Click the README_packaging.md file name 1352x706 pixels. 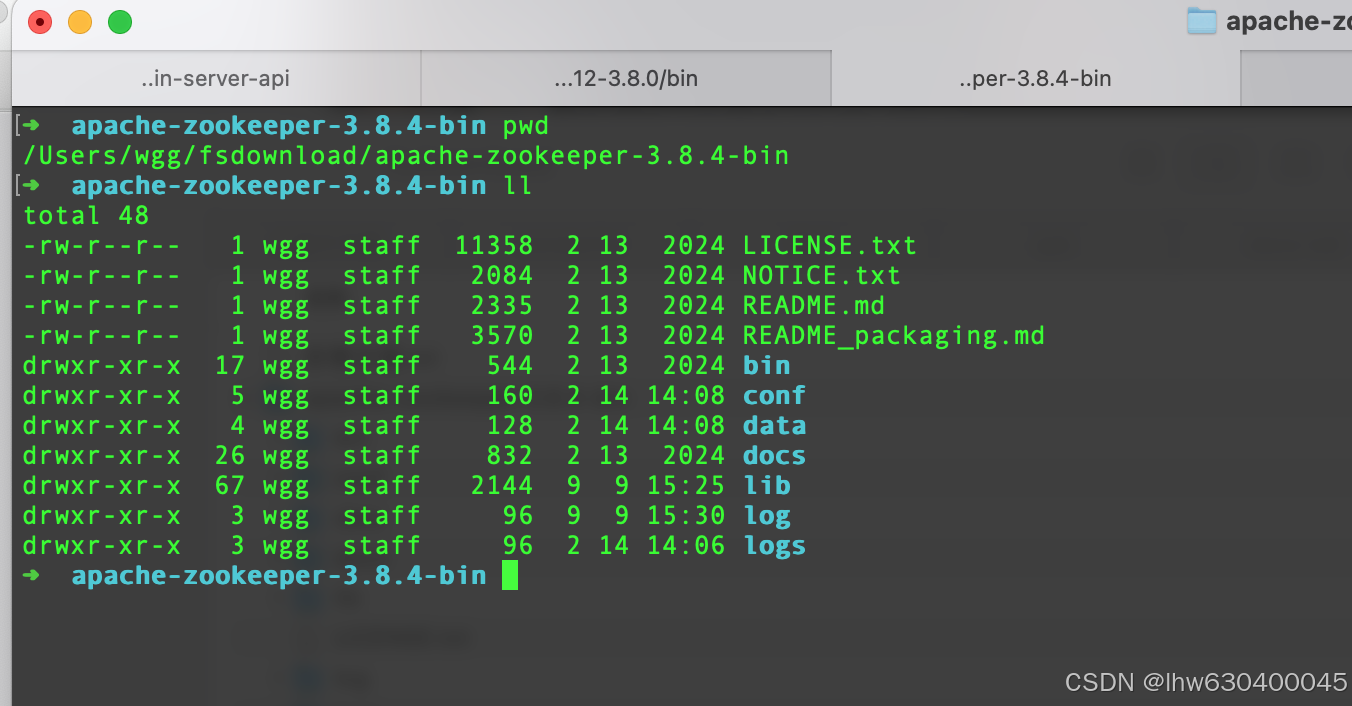coord(893,336)
